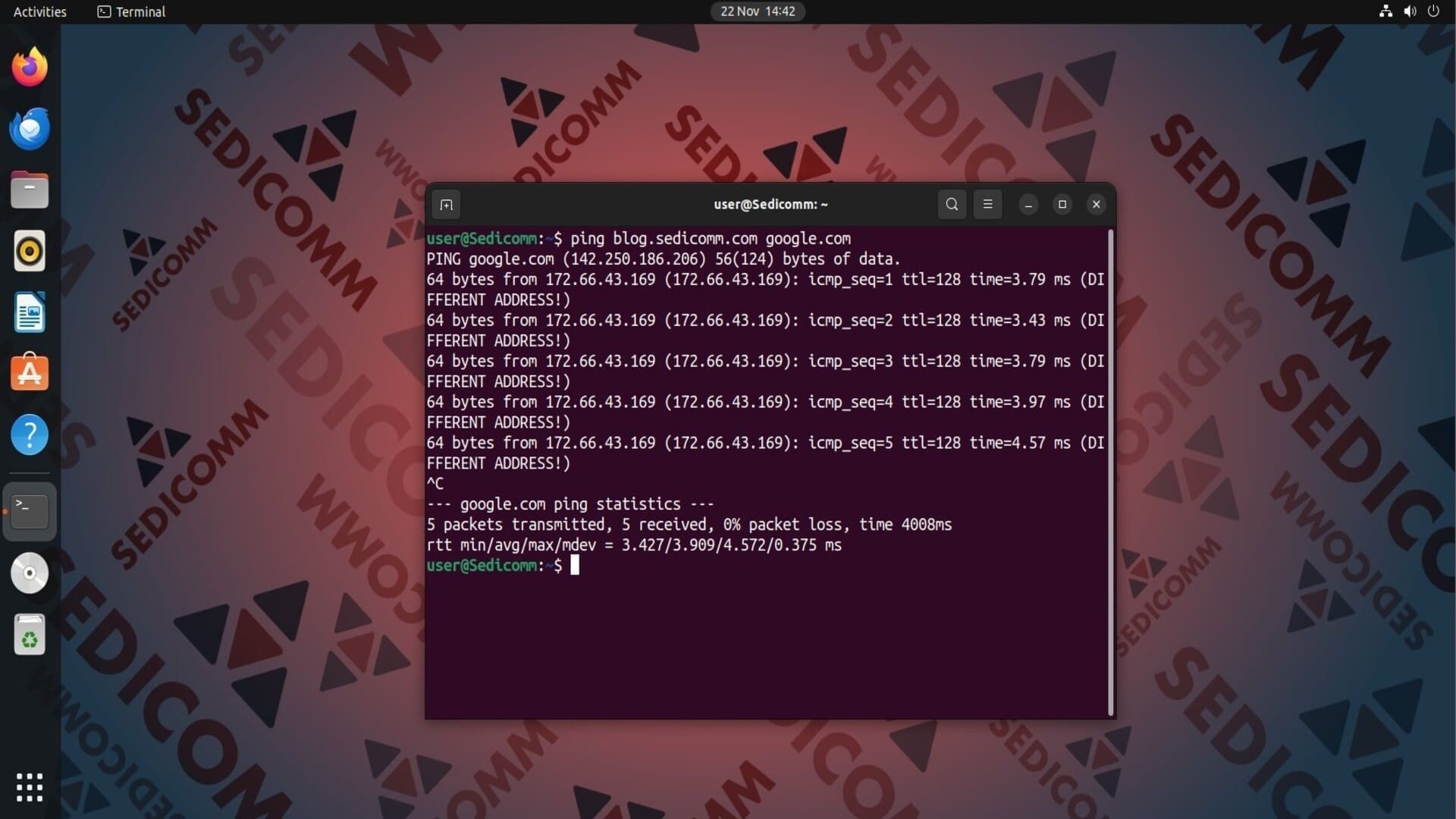Open the power system menu icon
Screen dimensions: 1456x819
click(x=1433, y=11)
